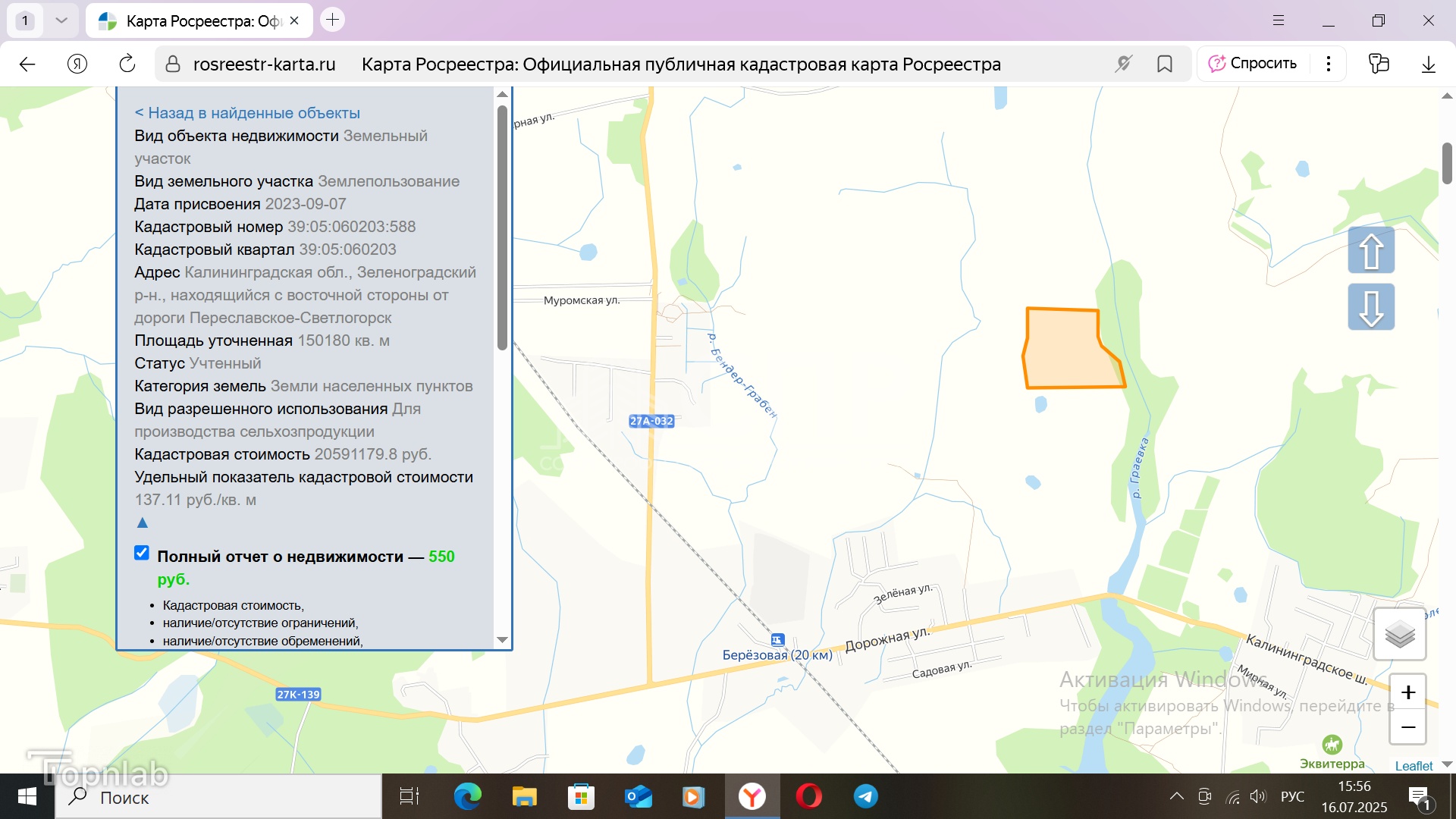
Task: Open Telegram from the taskbar
Action: (865, 796)
